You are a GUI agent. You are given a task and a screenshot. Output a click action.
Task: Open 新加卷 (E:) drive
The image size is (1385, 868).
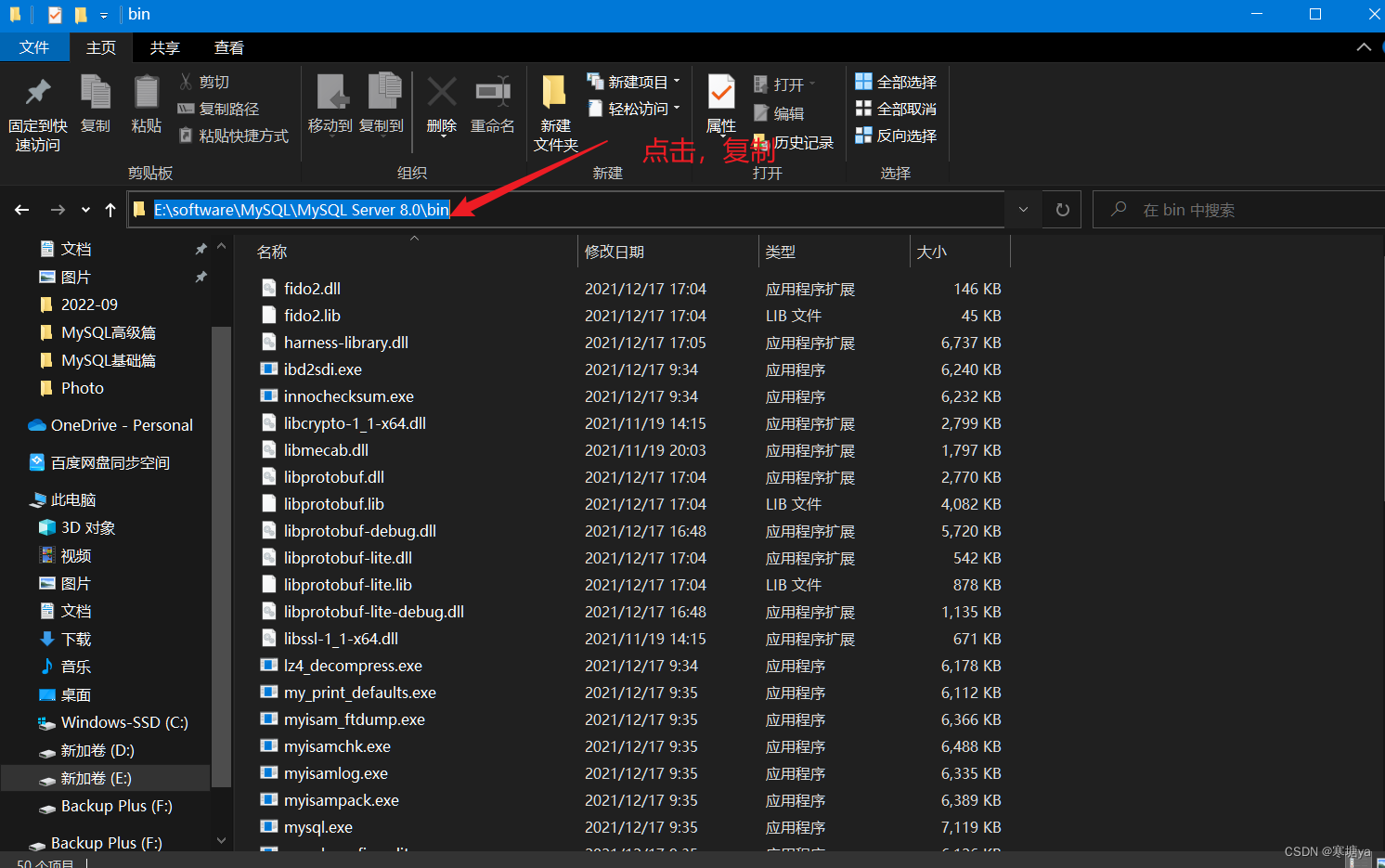click(85, 778)
